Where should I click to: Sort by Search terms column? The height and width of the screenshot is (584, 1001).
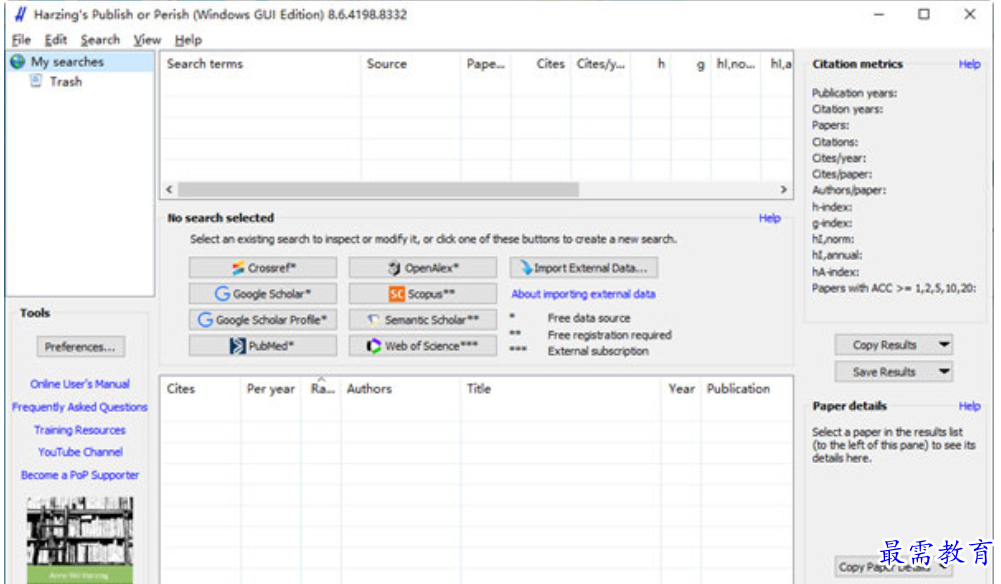pyautogui.click(x=260, y=64)
